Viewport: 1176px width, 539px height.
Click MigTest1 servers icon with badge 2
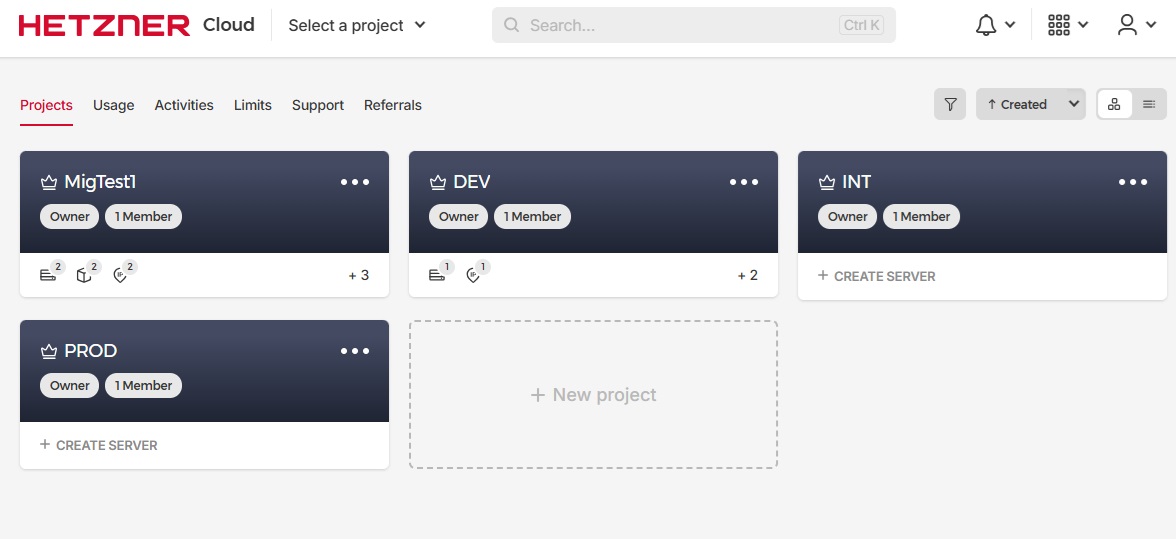coord(52,273)
